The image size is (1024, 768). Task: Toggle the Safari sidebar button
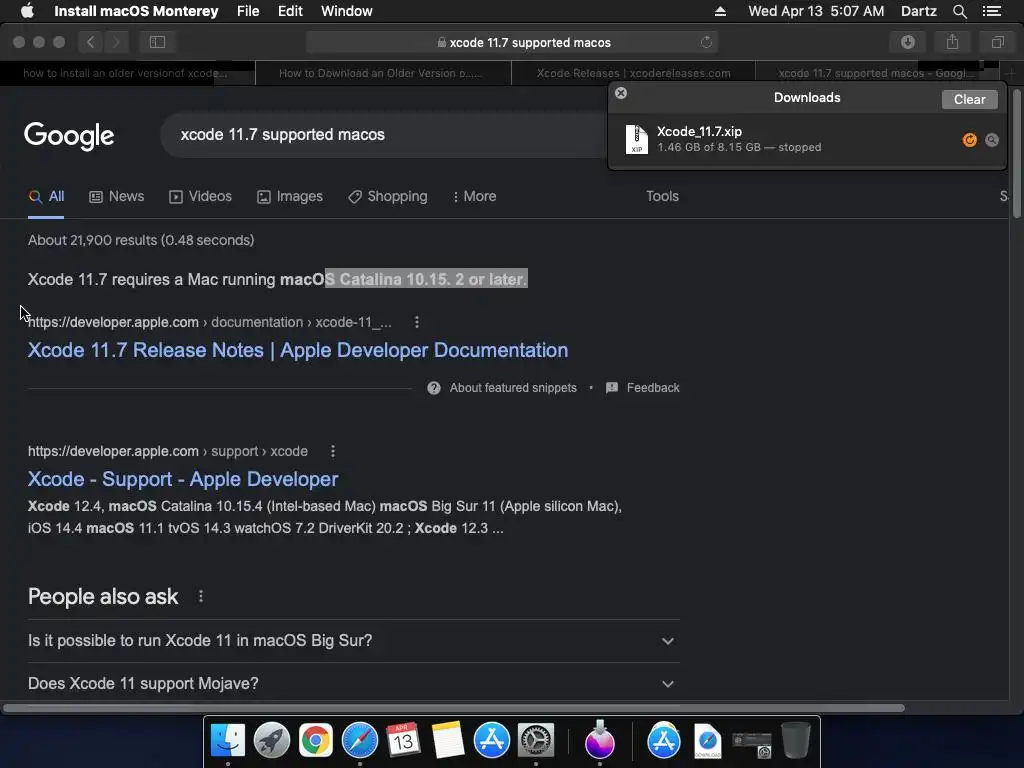coord(157,42)
